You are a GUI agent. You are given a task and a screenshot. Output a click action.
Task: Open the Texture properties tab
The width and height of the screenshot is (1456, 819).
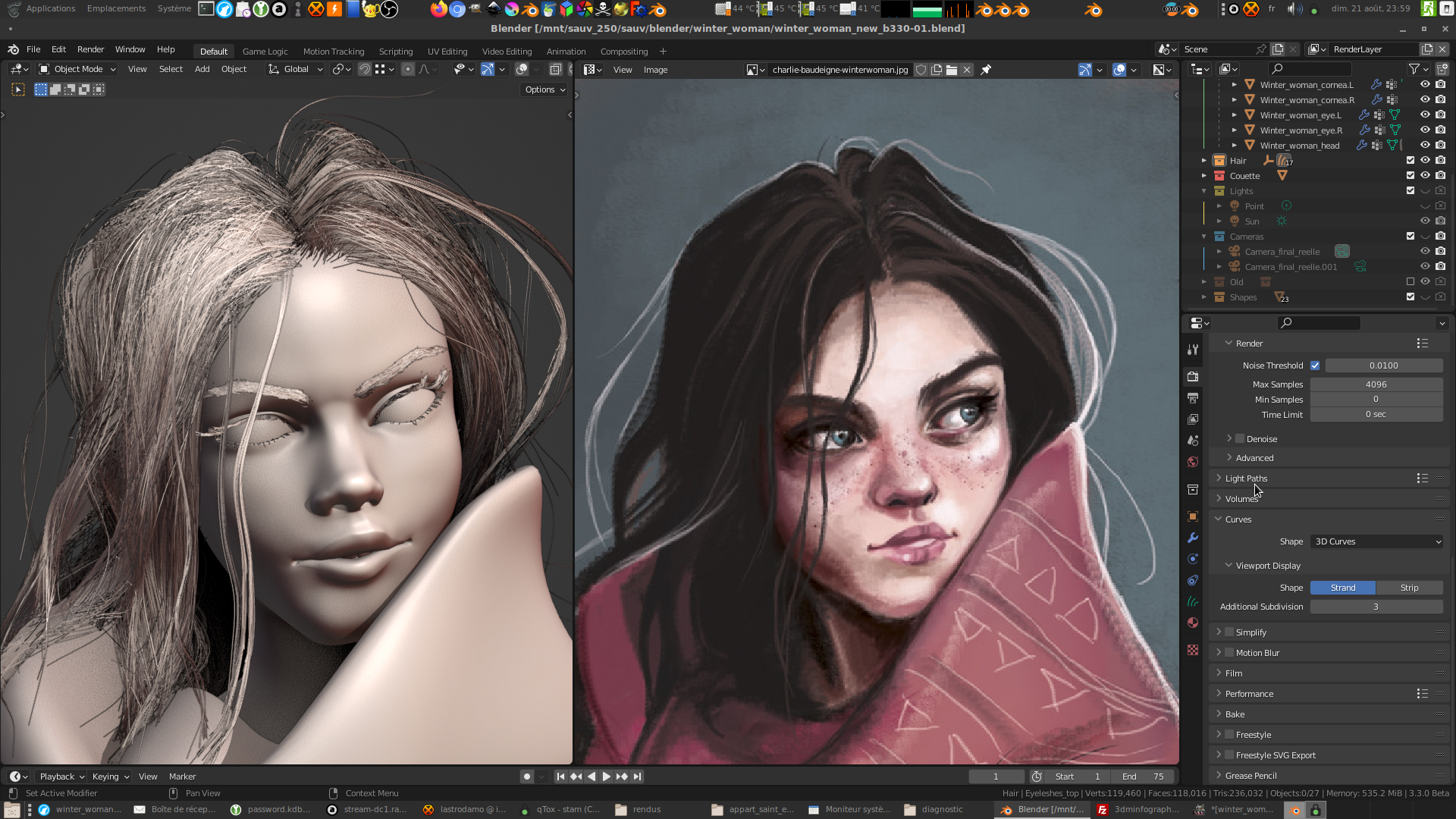(x=1193, y=650)
